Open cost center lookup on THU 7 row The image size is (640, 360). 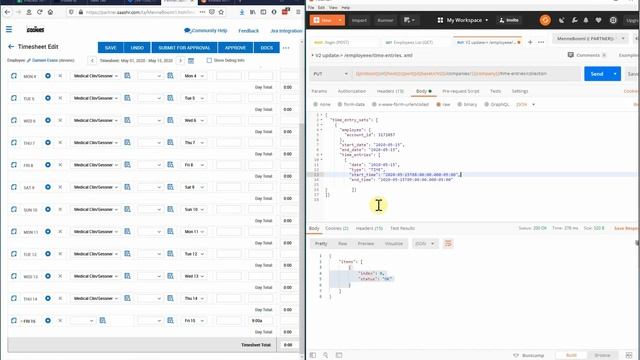point(127,142)
